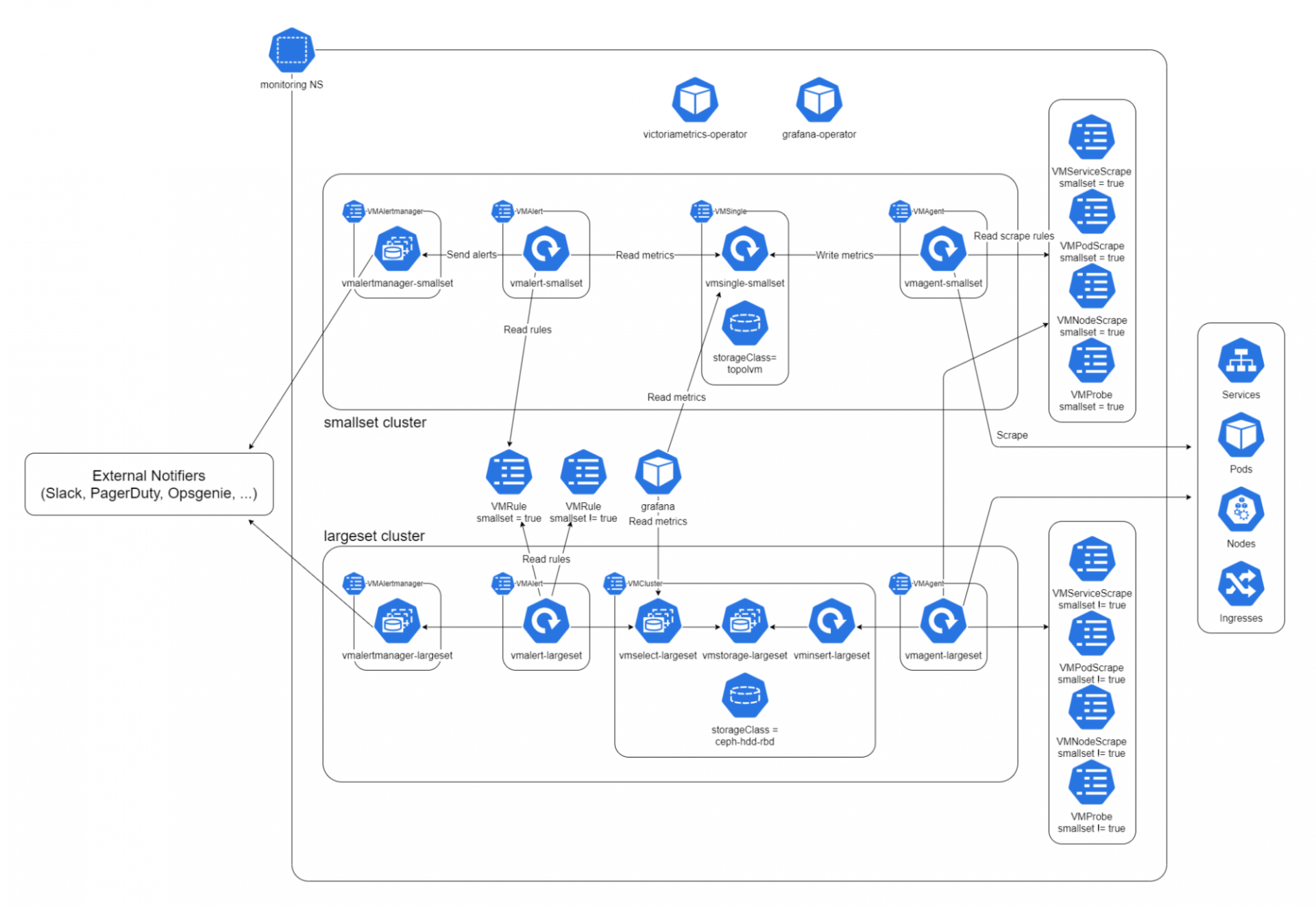Click the 'smallset cluster' label
The height and width of the screenshot is (907, 1316).
(375, 423)
